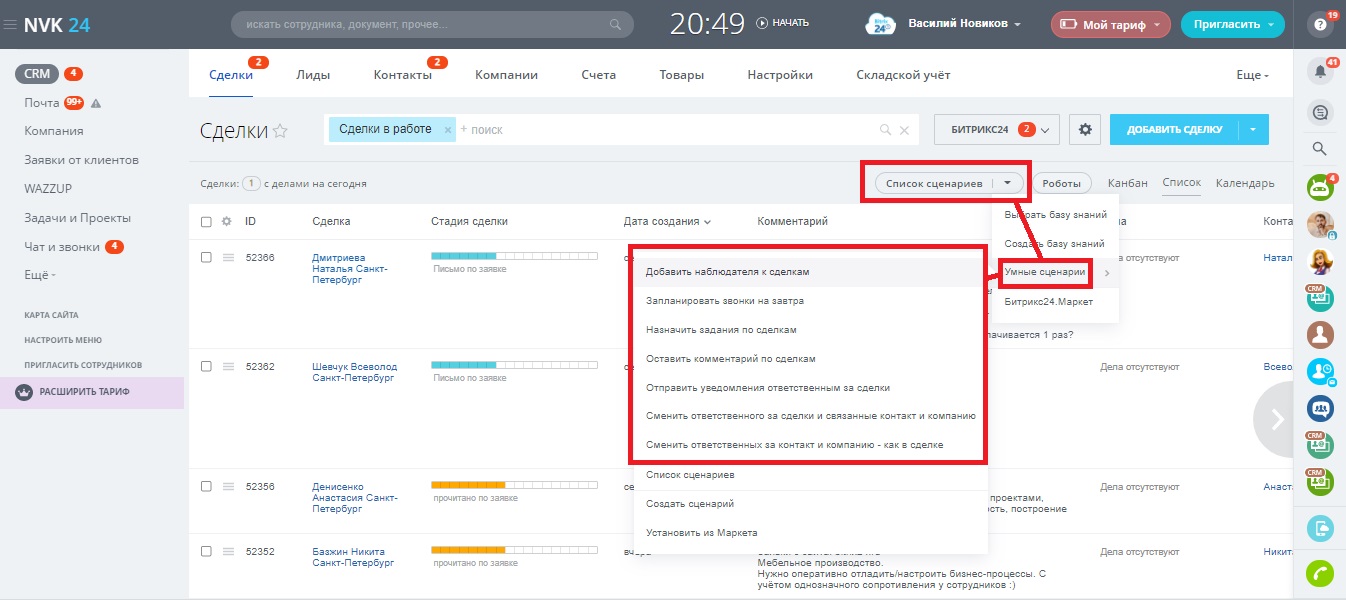The width and height of the screenshot is (1346, 600).
Task: Expand the Еще menu in top tabs
Action: 1252,75
